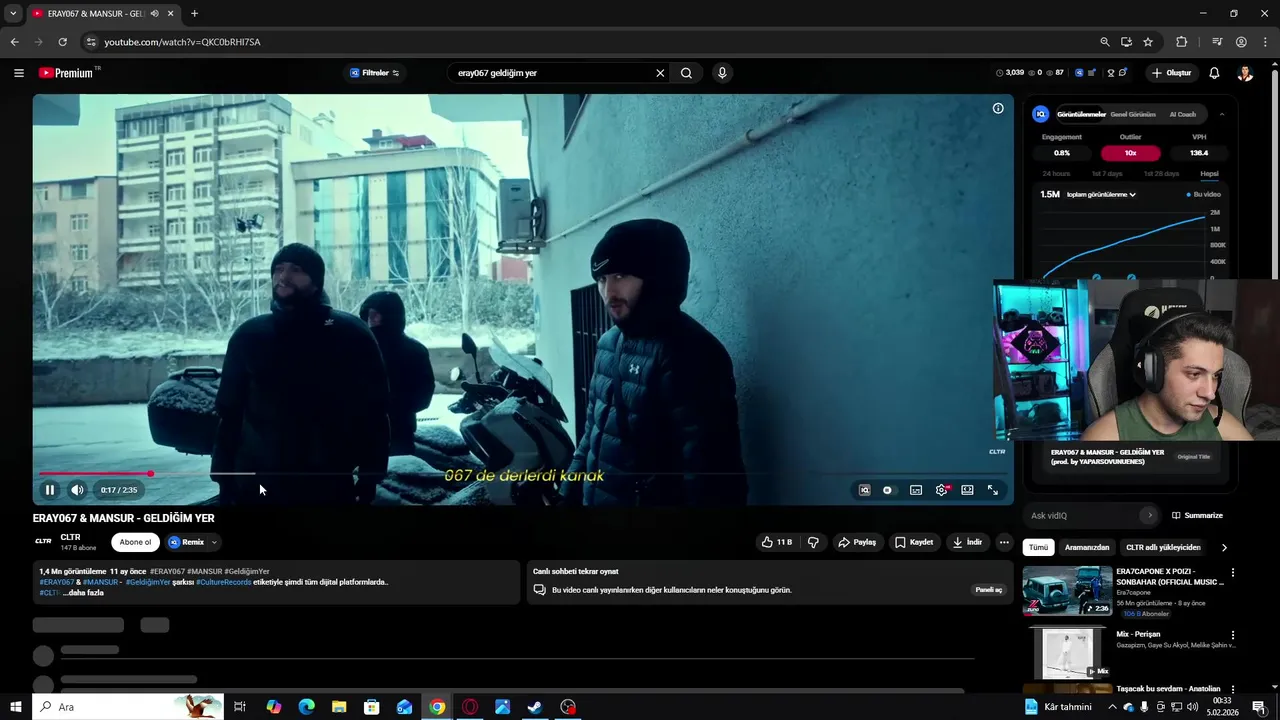The width and height of the screenshot is (1280, 720).
Task: Show more chips with right arrow
Action: point(1224,547)
